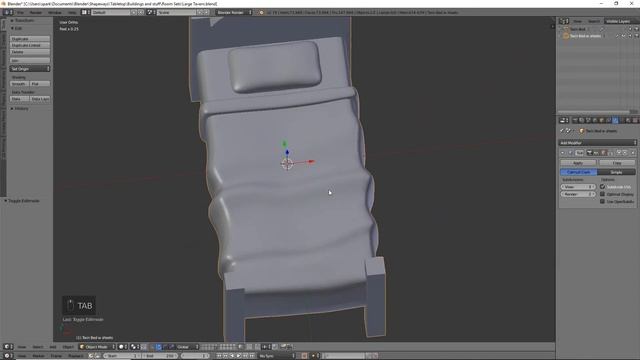The width and height of the screenshot is (640, 360).
Task: Click the screen layout field labeled Default
Action: [x=110, y=13]
